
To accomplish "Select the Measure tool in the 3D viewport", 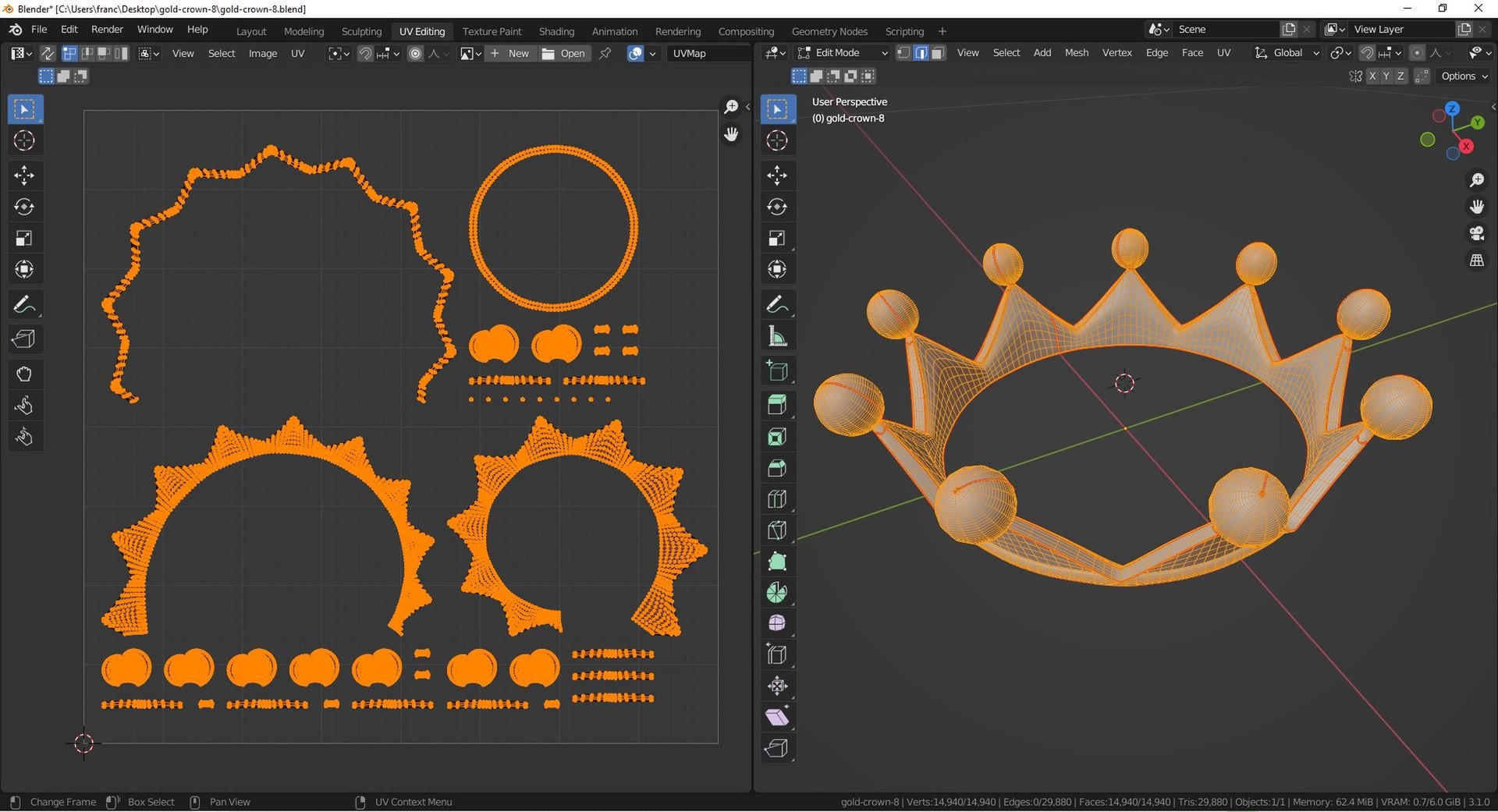I will tap(777, 336).
